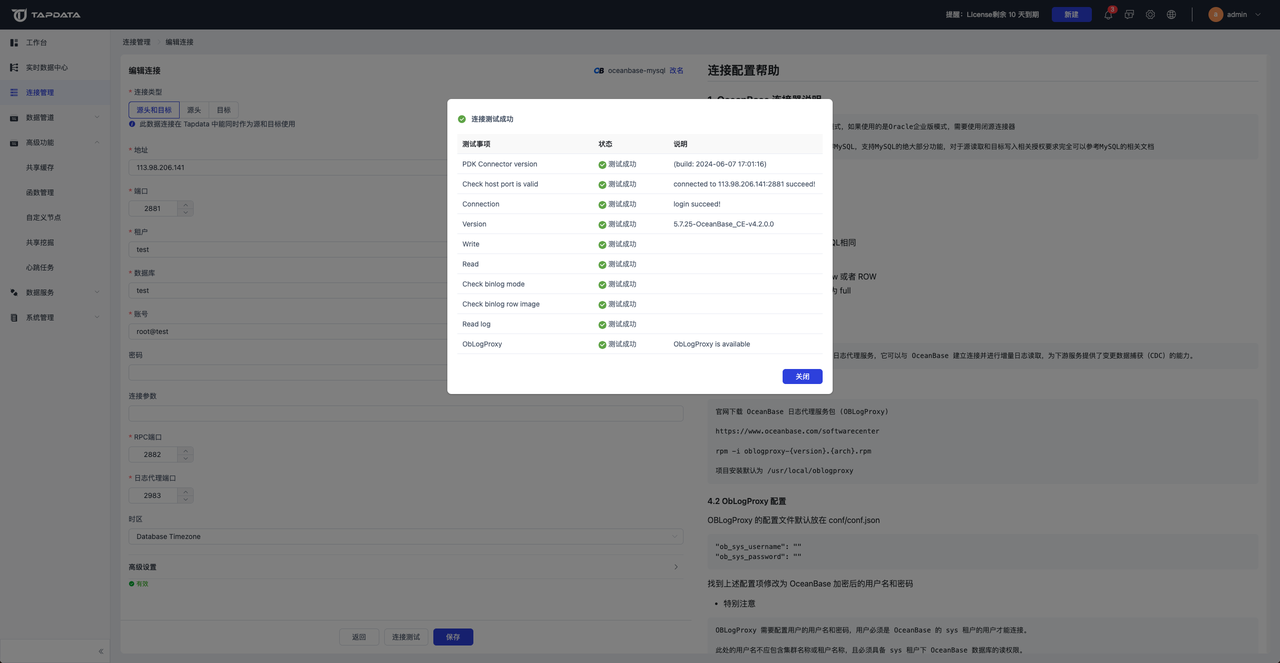Click the oceanbase-mysql connector icon
Screen dimensions: 1280x663
599,71
